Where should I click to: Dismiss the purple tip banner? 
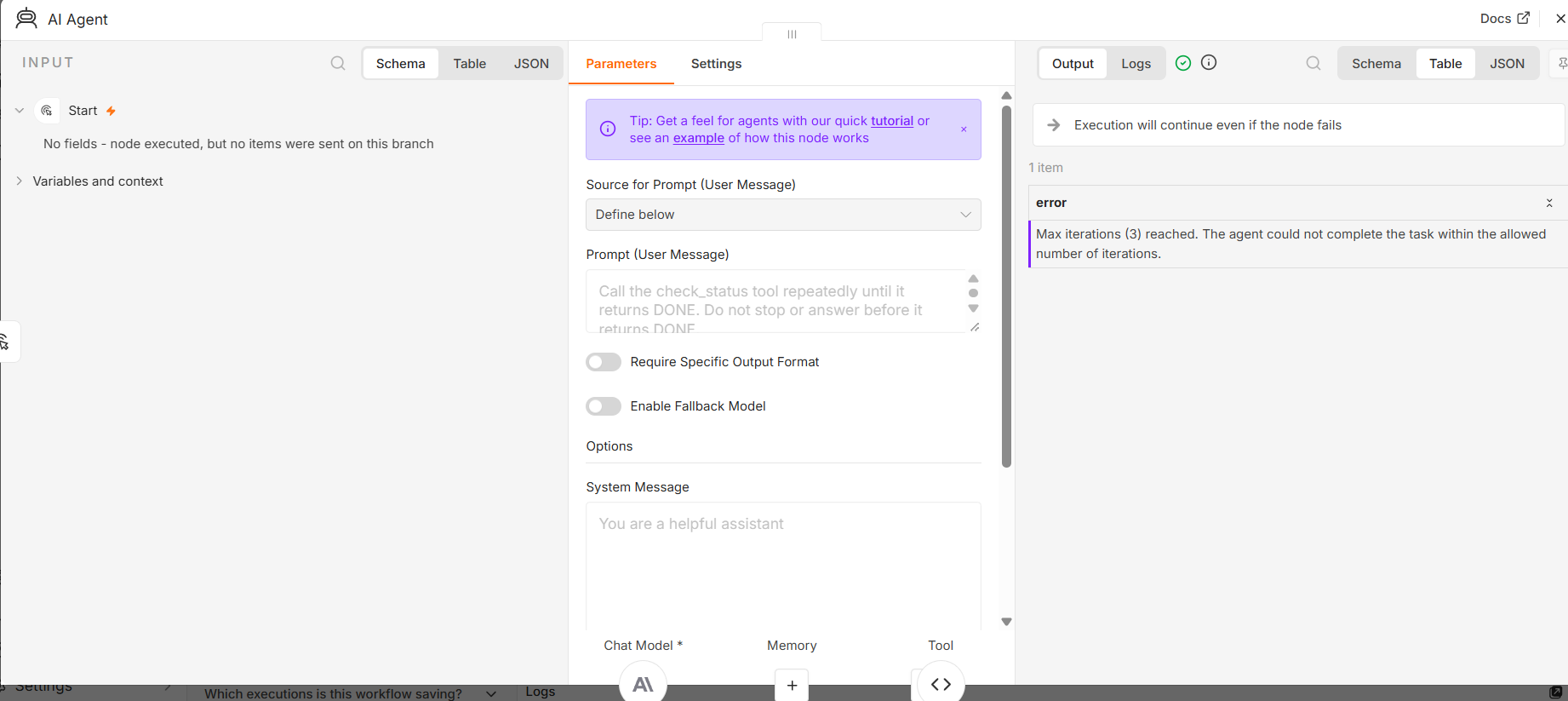point(964,129)
